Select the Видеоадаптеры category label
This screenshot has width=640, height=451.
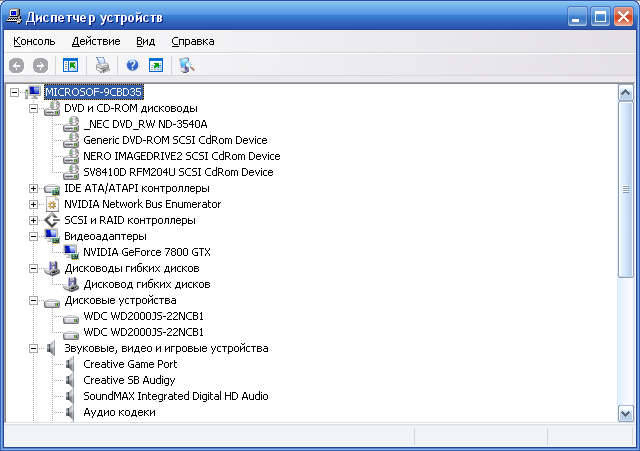click(105, 236)
